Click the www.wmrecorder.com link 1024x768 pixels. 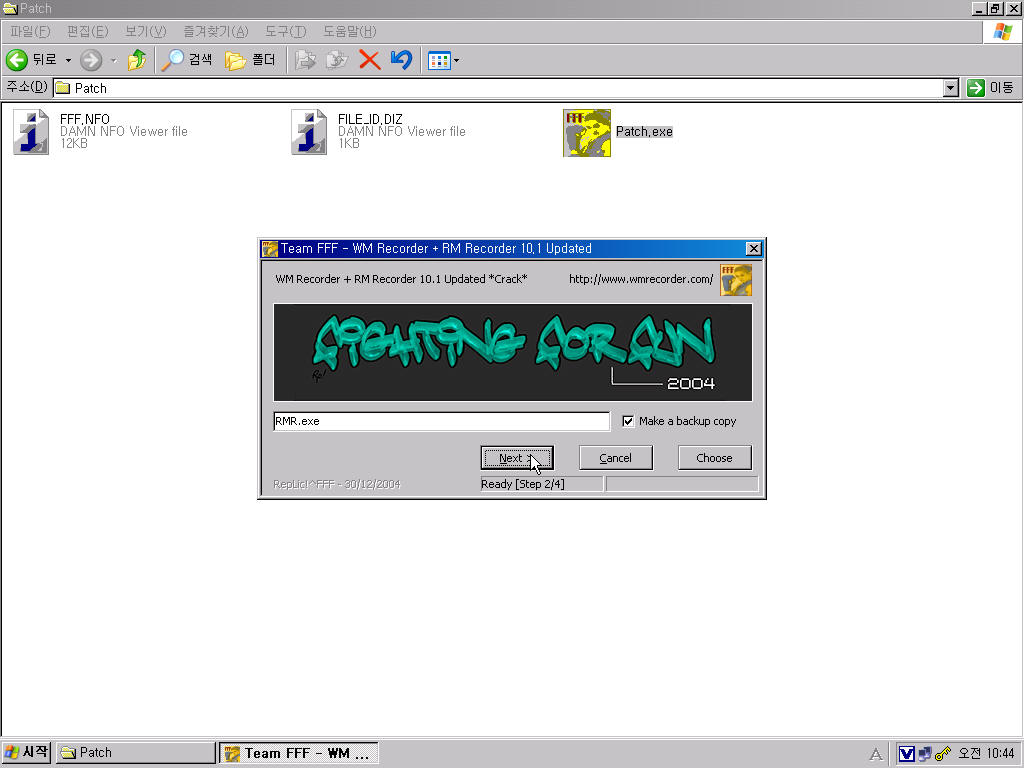pos(641,279)
